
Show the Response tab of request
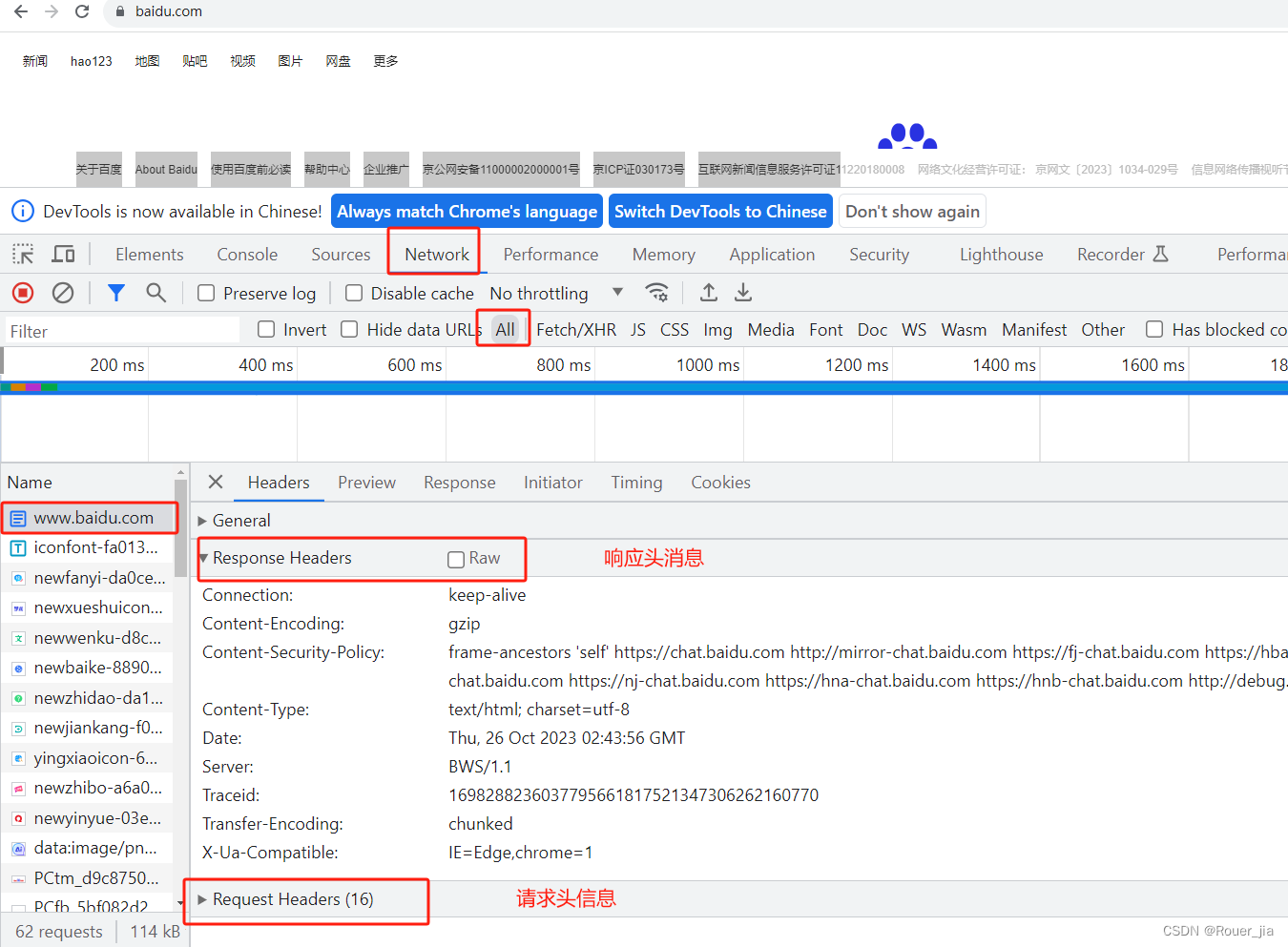click(x=460, y=483)
